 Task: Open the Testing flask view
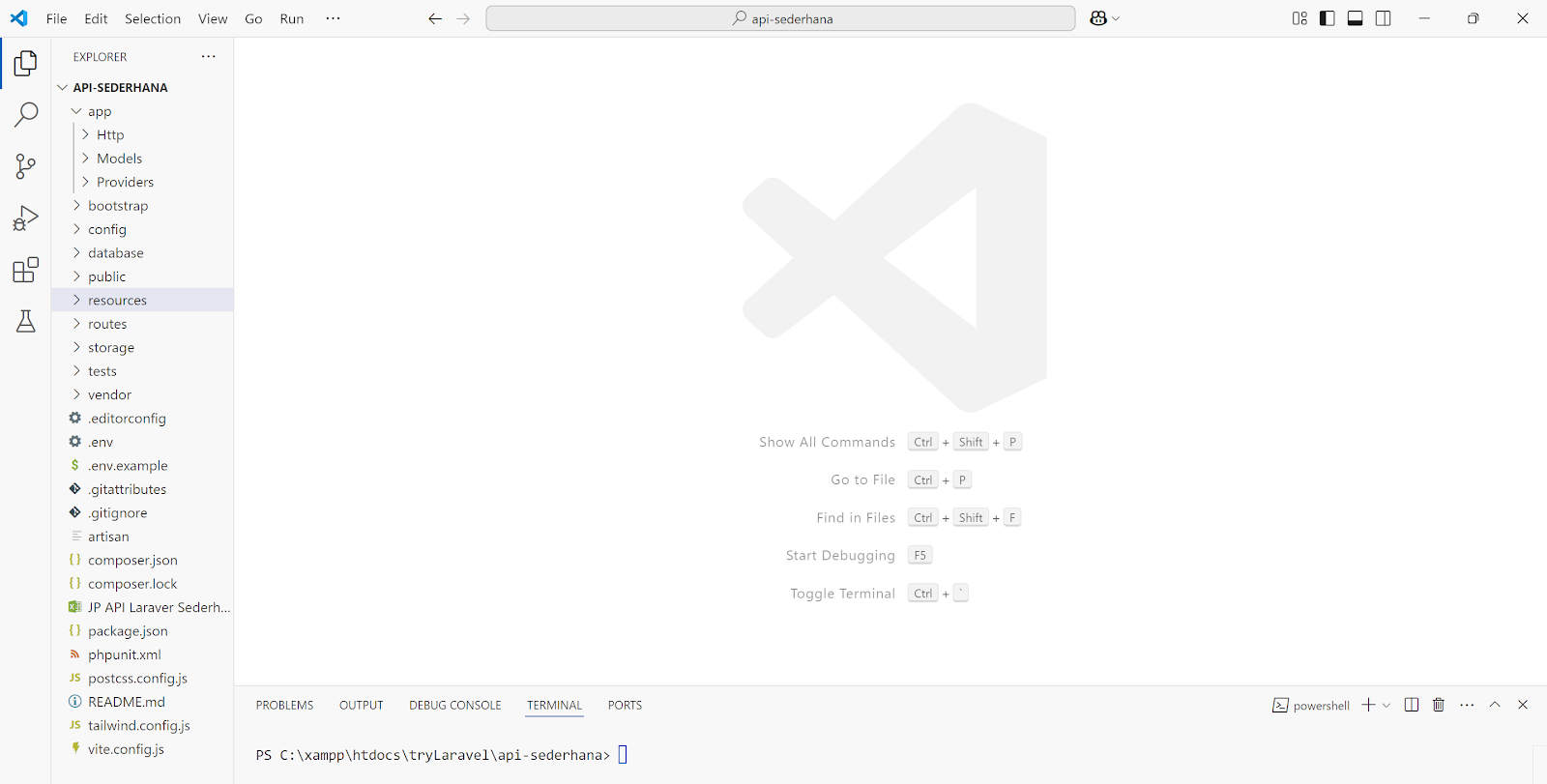pyautogui.click(x=26, y=321)
